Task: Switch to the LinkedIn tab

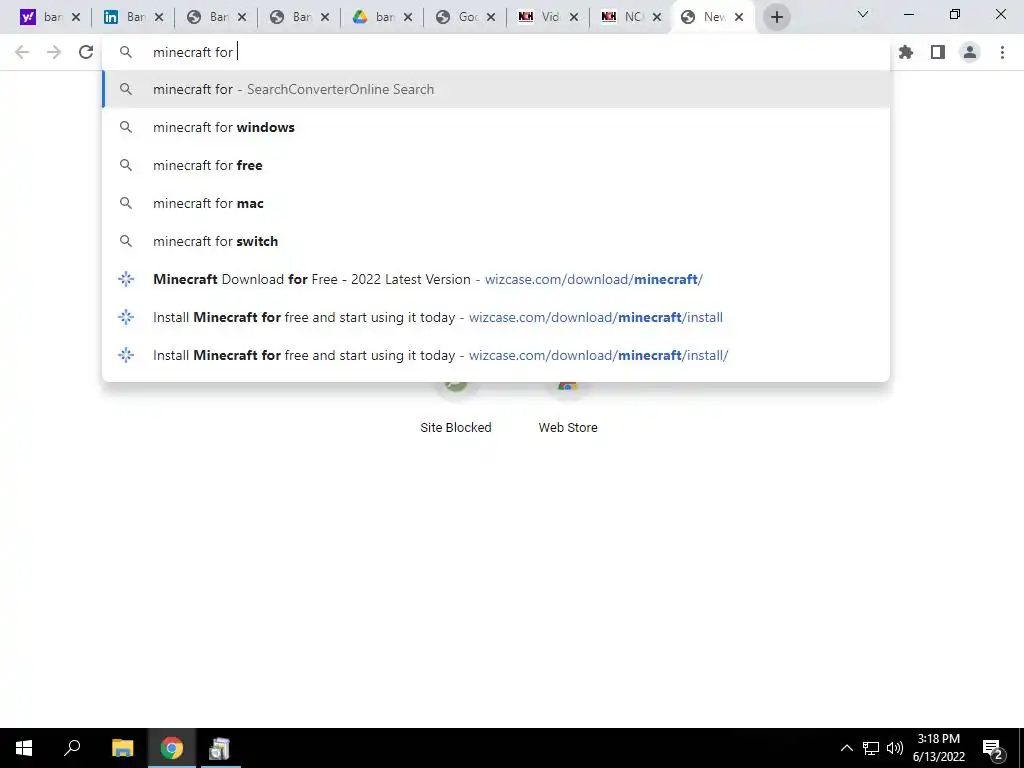Action: pyautogui.click(x=126, y=18)
